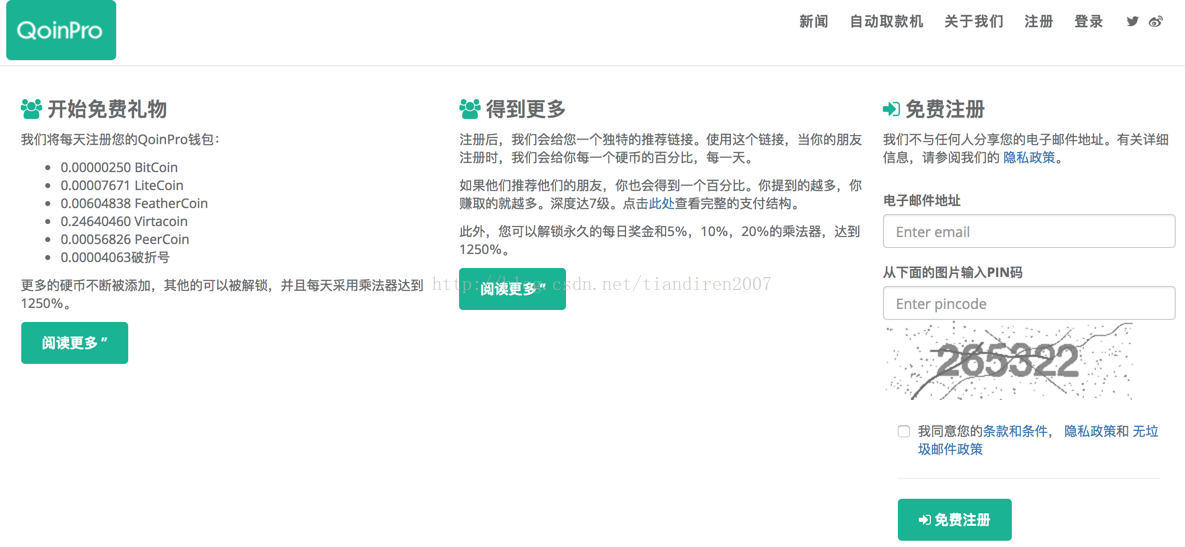Click the people icon beside 得到更多
The image size is (1185, 547).
click(469, 110)
